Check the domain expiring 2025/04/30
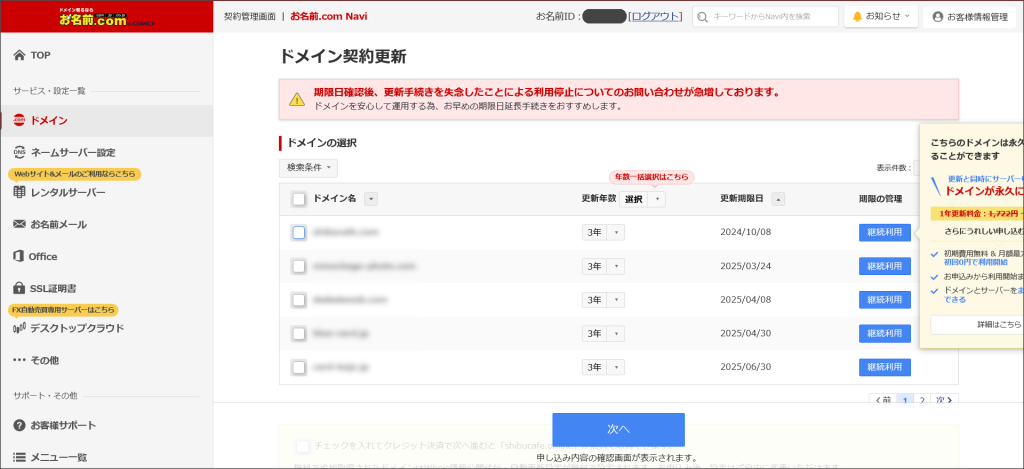 298,334
